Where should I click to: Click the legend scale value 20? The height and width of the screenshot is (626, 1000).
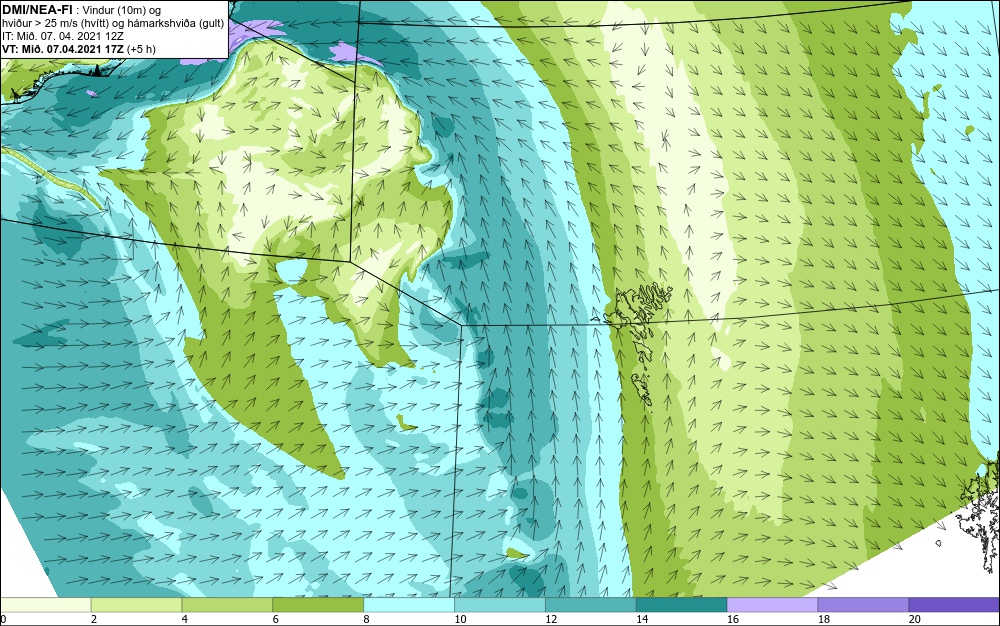[x=915, y=619]
